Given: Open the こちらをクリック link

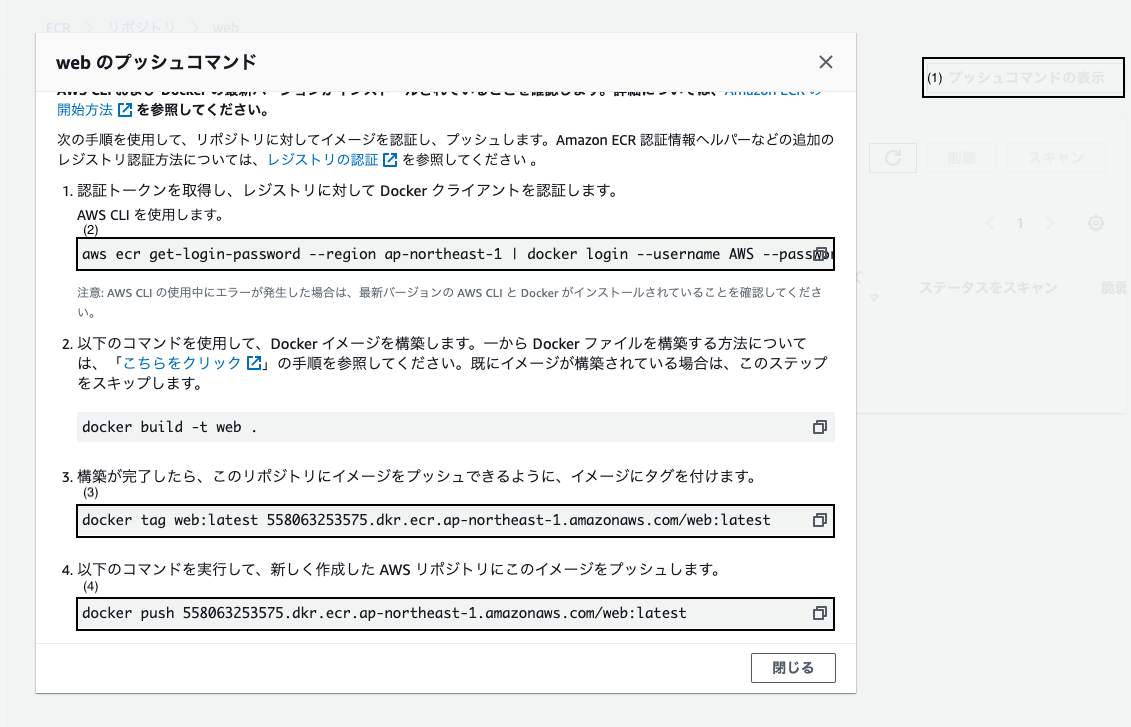Looking at the screenshot, I should coord(192,363).
